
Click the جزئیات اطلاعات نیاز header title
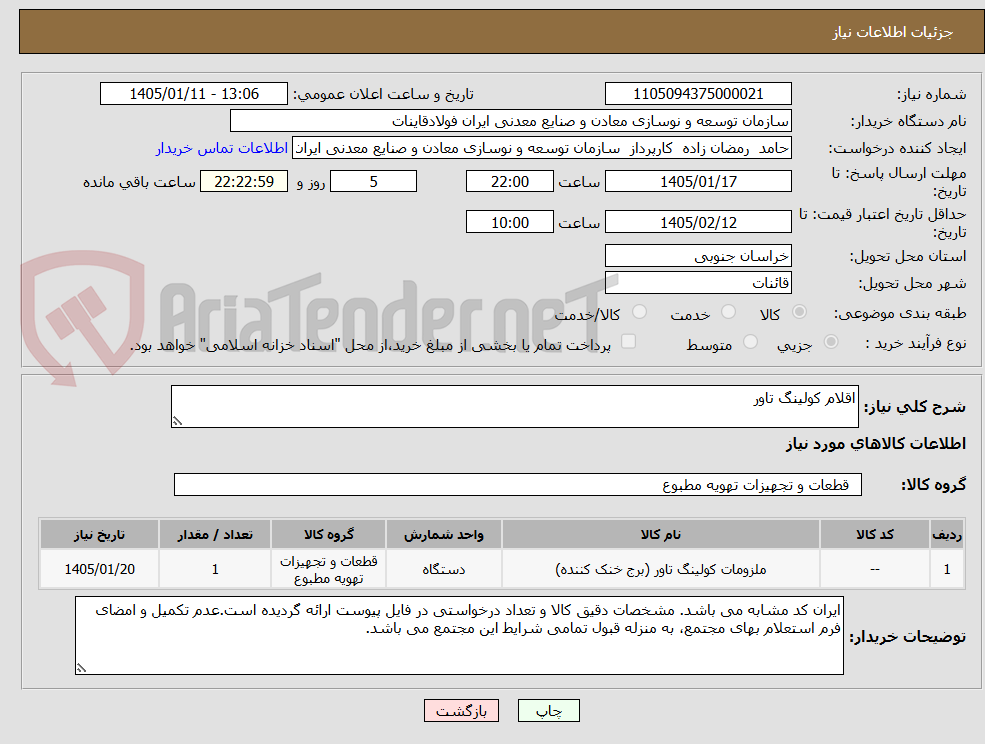point(893,32)
